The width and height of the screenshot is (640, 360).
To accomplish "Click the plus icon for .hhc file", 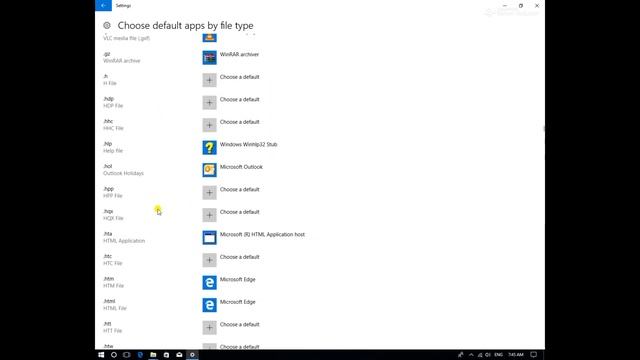I will click(209, 125).
